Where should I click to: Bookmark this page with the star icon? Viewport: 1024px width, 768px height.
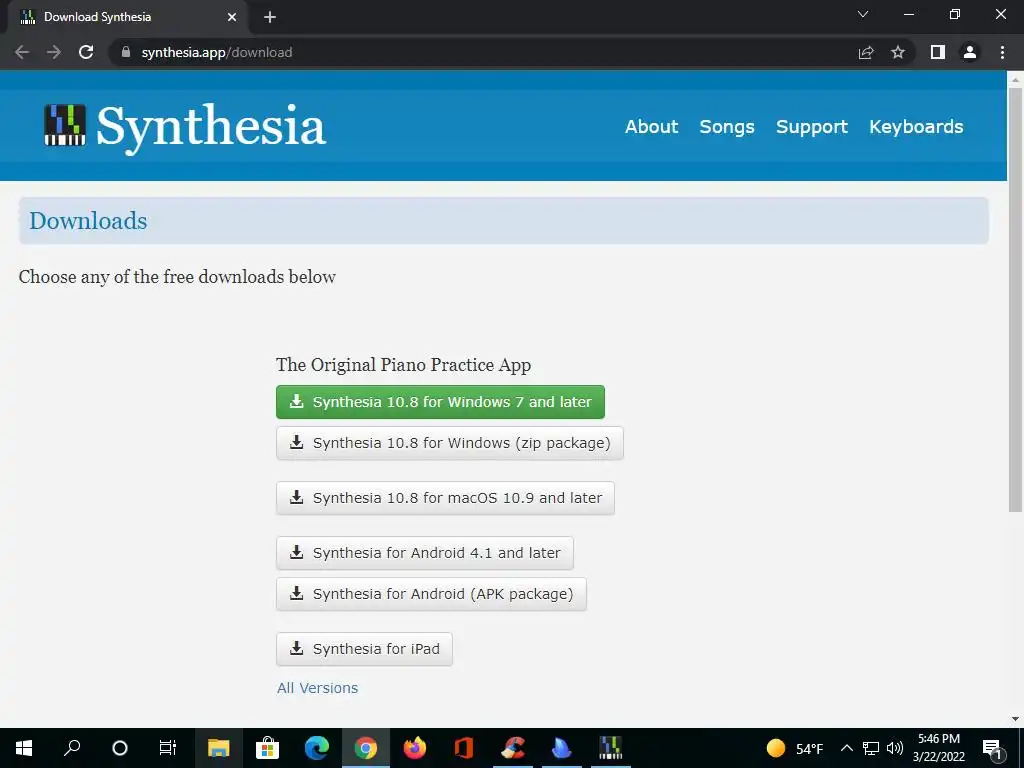click(x=898, y=52)
